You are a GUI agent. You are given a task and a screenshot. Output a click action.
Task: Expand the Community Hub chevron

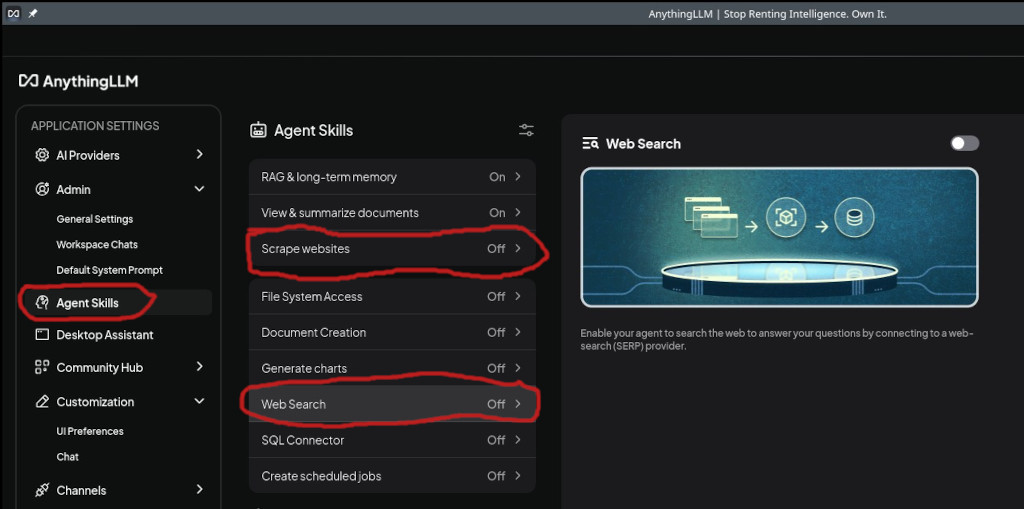click(199, 367)
